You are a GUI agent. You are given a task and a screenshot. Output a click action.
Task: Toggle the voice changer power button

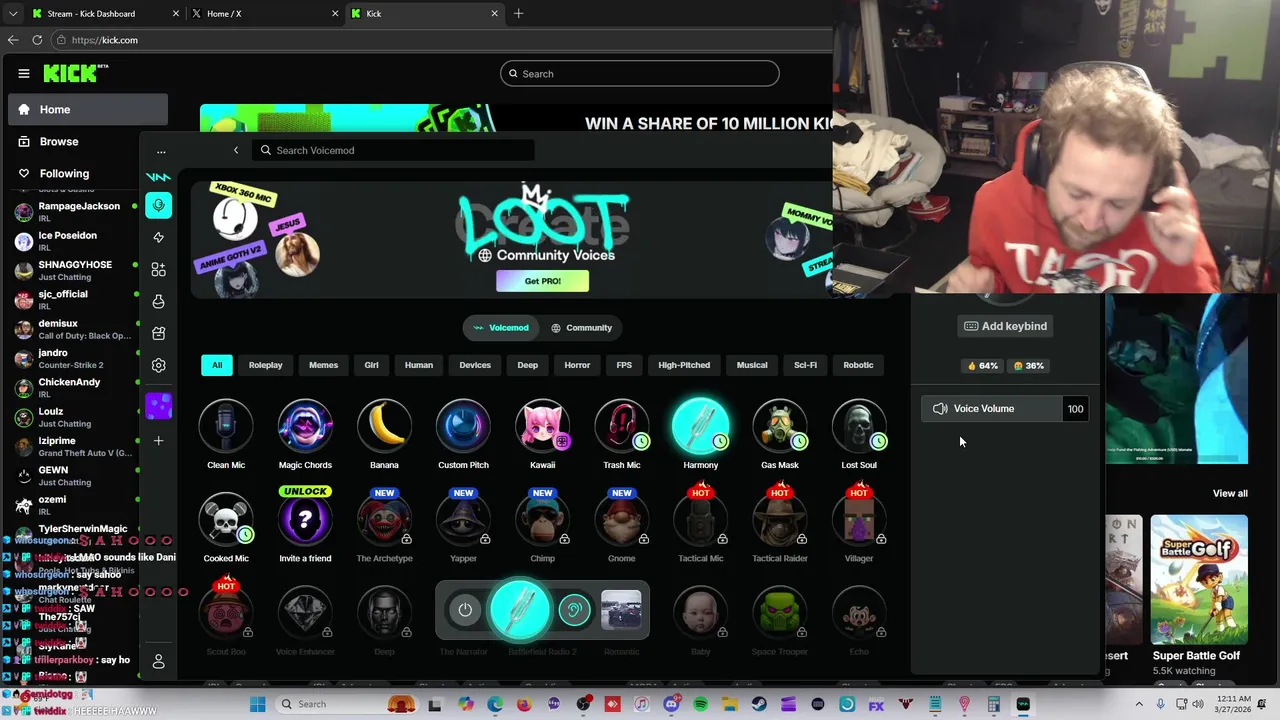(465, 610)
